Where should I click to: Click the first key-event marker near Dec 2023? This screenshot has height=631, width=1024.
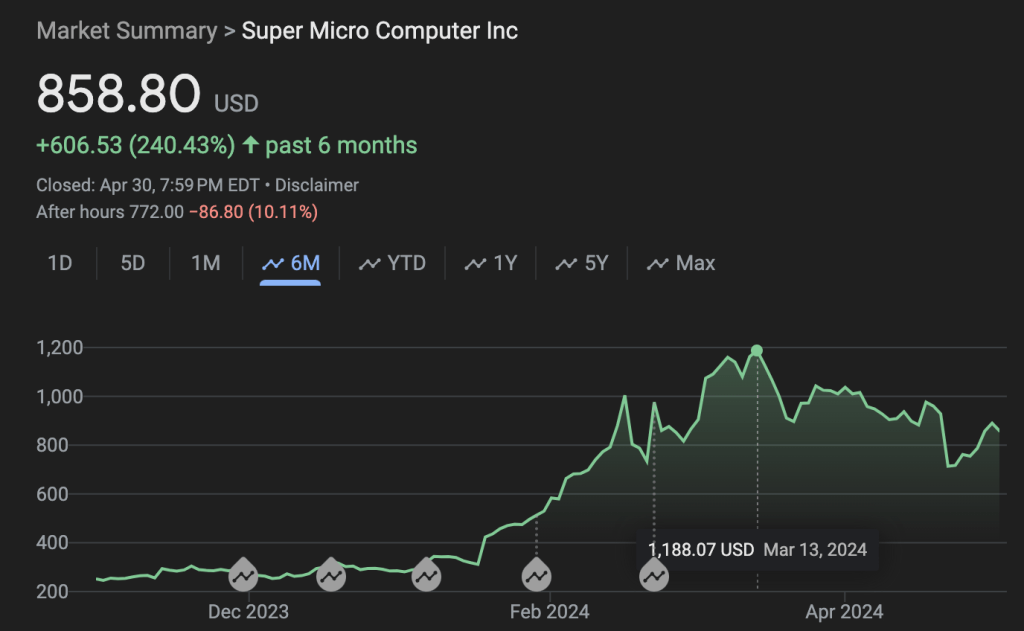[243, 575]
